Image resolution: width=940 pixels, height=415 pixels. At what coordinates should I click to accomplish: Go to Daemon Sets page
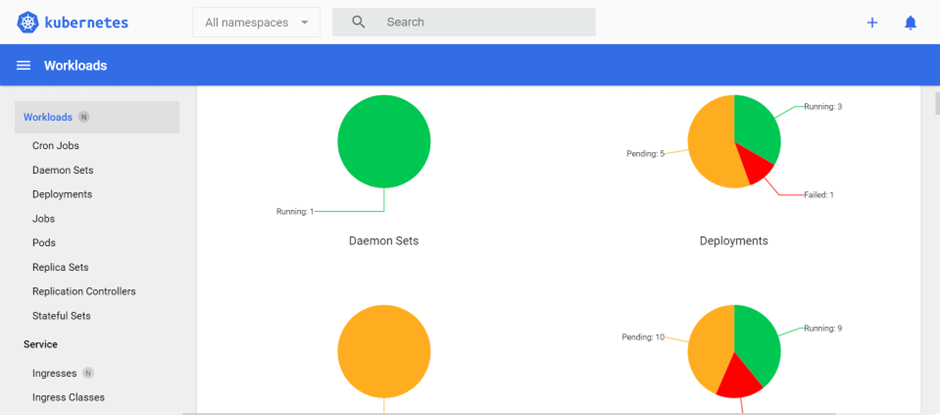[x=63, y=170]
